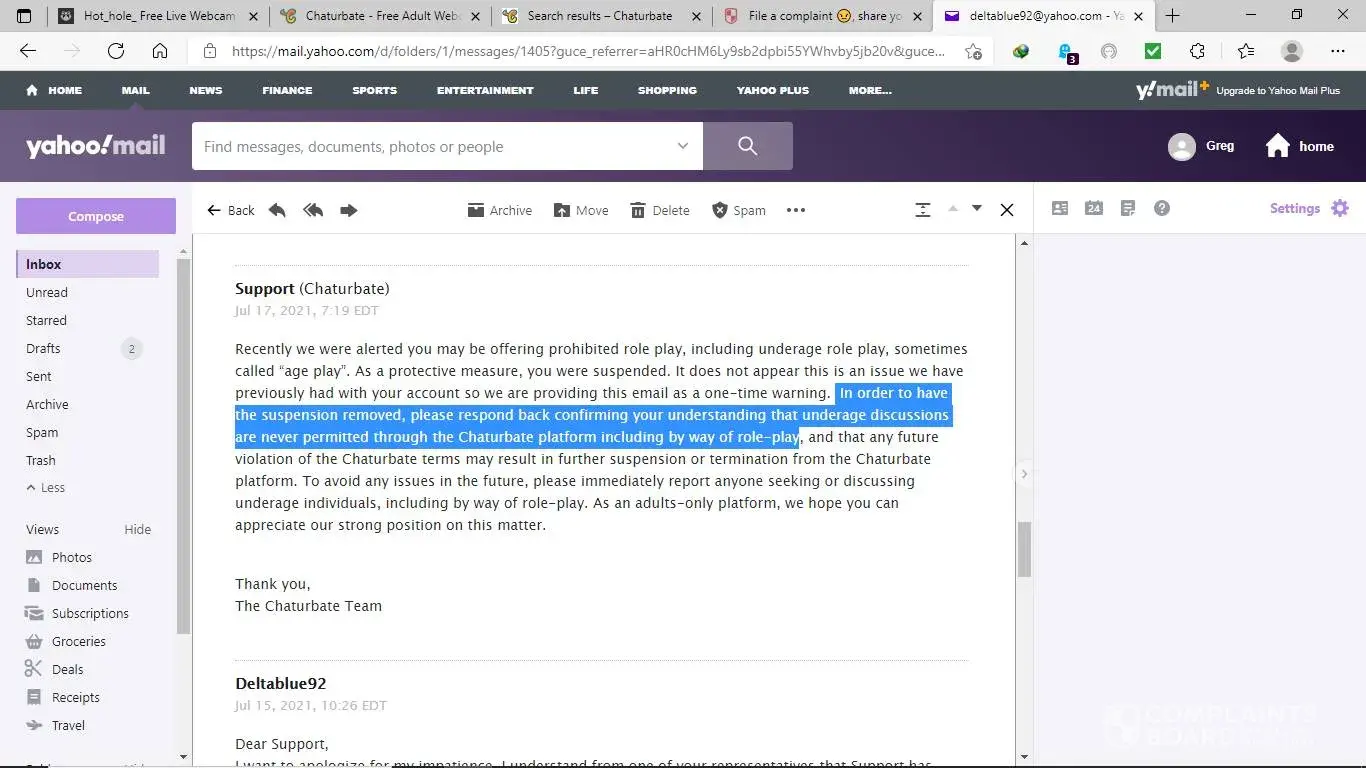Click the expand/collapse all messages icon
1366x768 pixels.
coord(923,209)
